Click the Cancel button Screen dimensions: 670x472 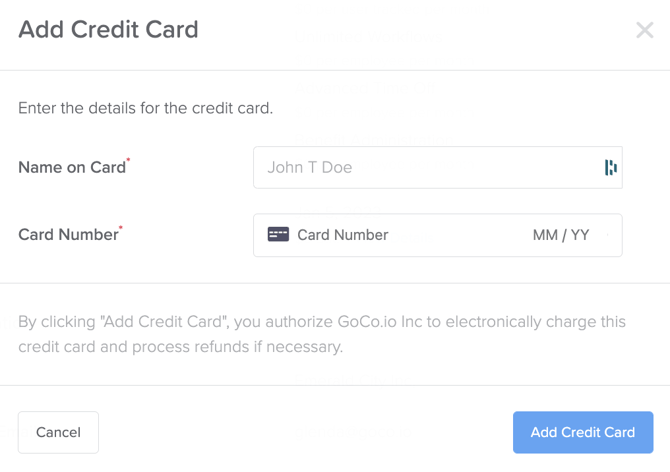coord(58,432)
